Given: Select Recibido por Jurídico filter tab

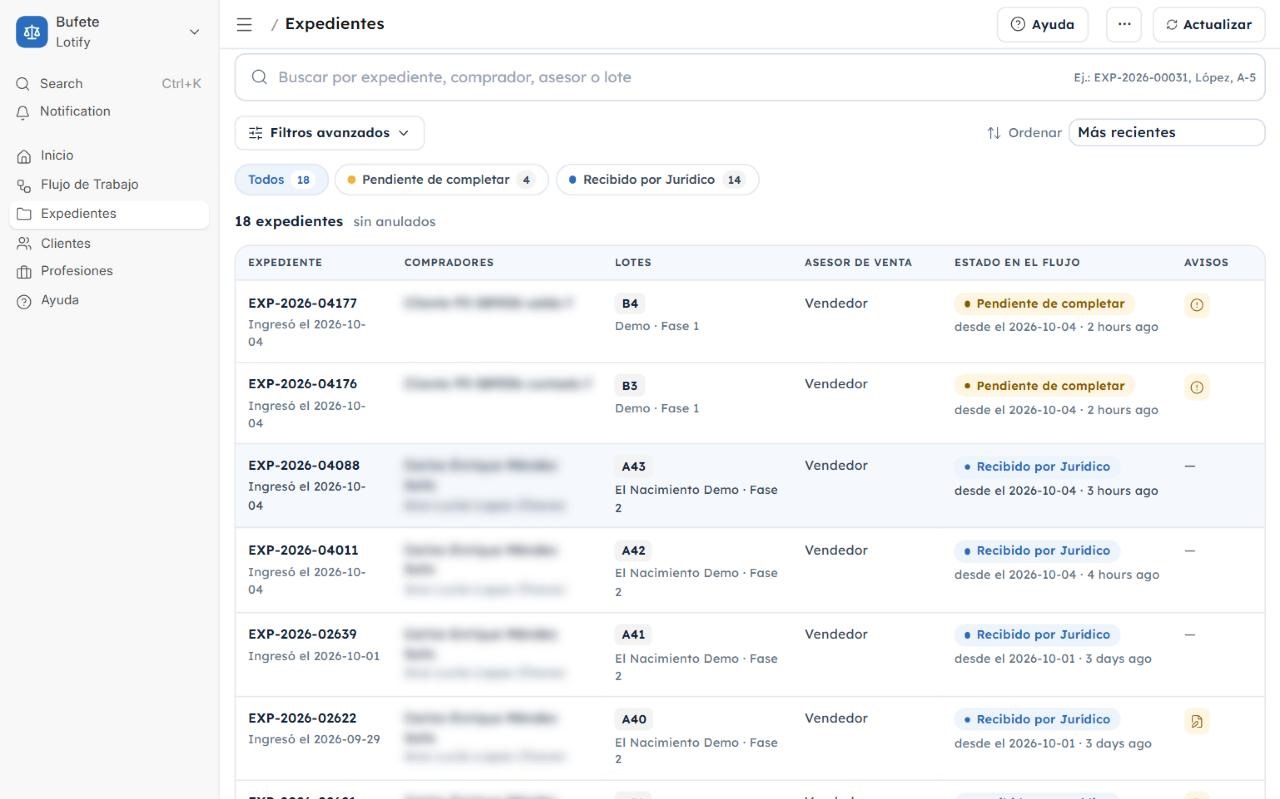Looking at the screenshot, I should (x=657, y=180).
